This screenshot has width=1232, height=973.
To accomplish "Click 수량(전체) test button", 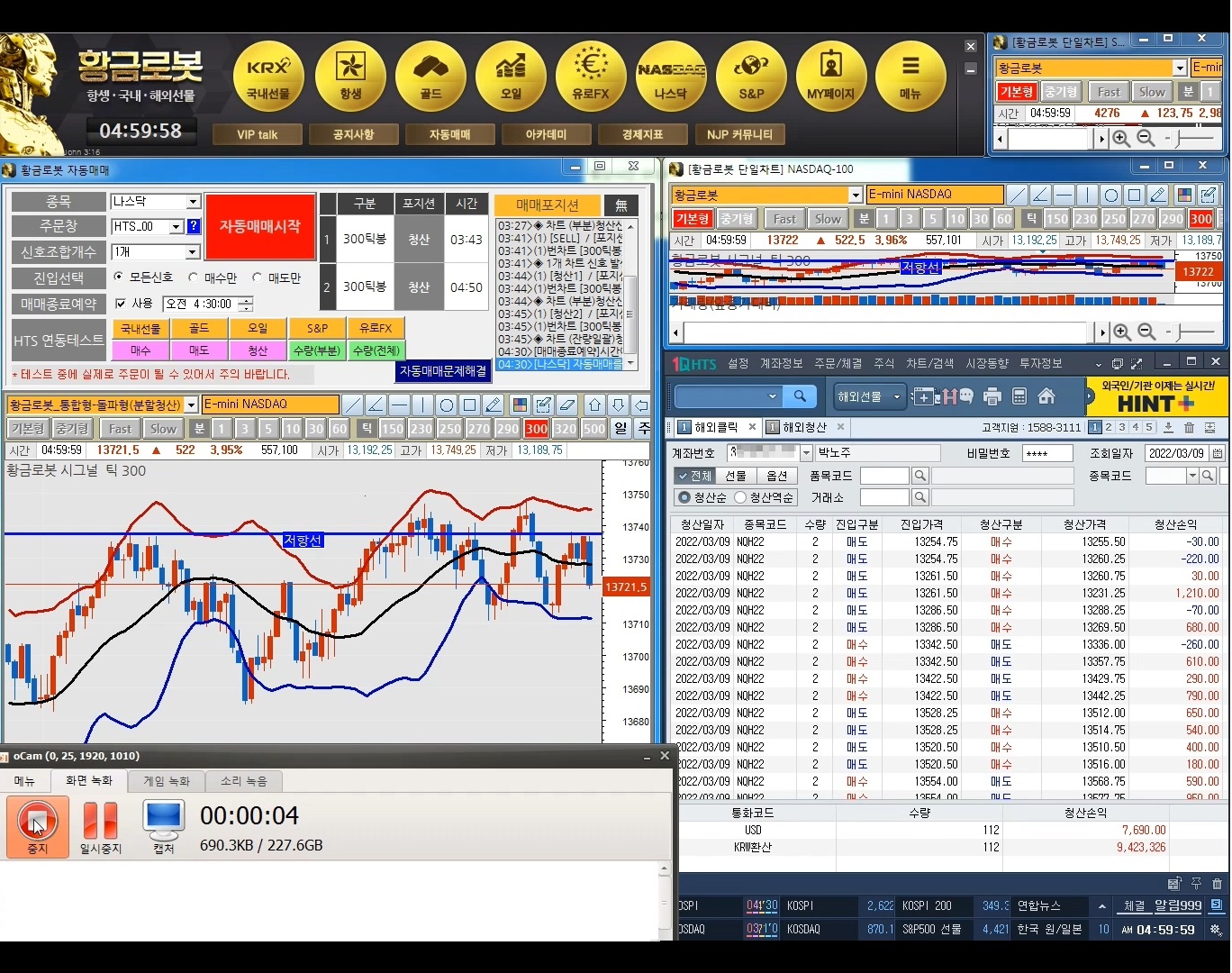I will click(376, 350).
